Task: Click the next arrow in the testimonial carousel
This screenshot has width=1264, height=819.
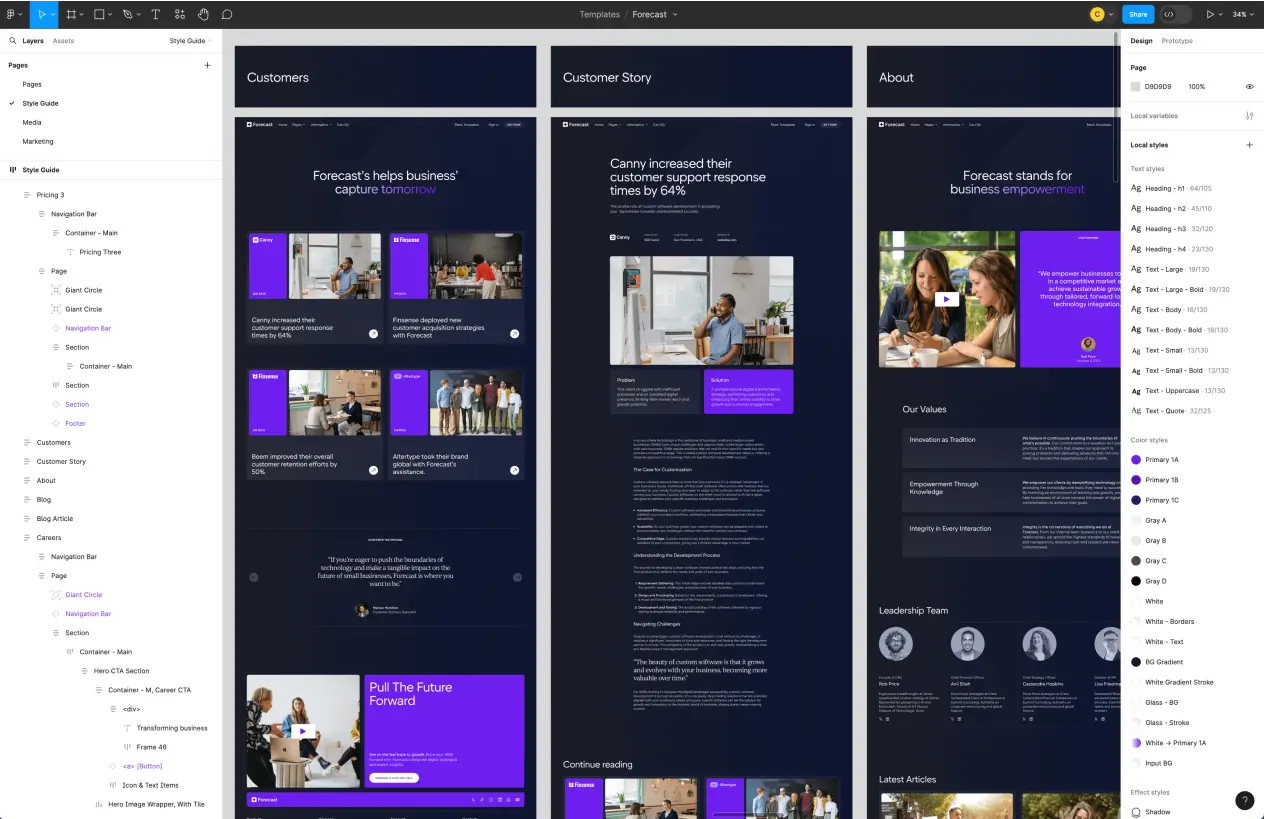Action: pyautogui.click(x=517, y=577)
